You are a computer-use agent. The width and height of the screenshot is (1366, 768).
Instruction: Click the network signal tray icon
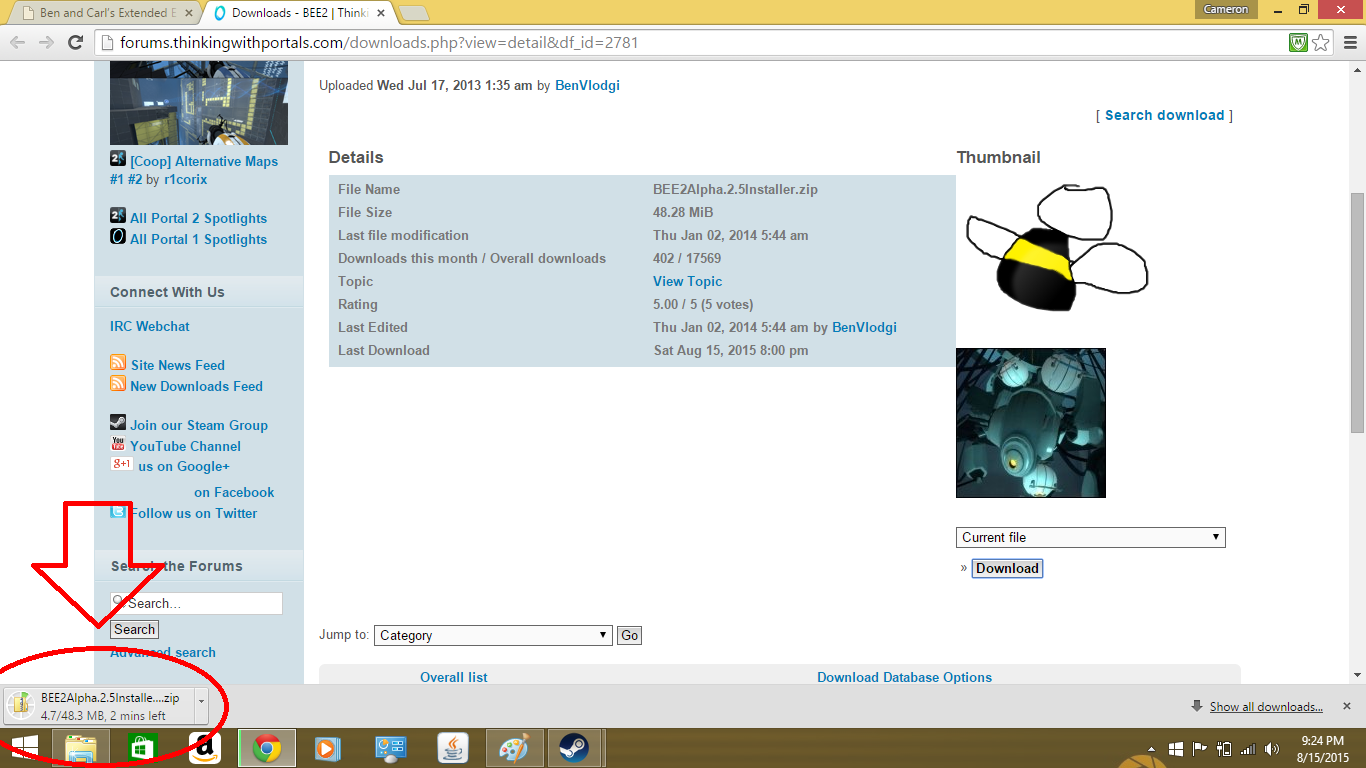pos(1248,749)
